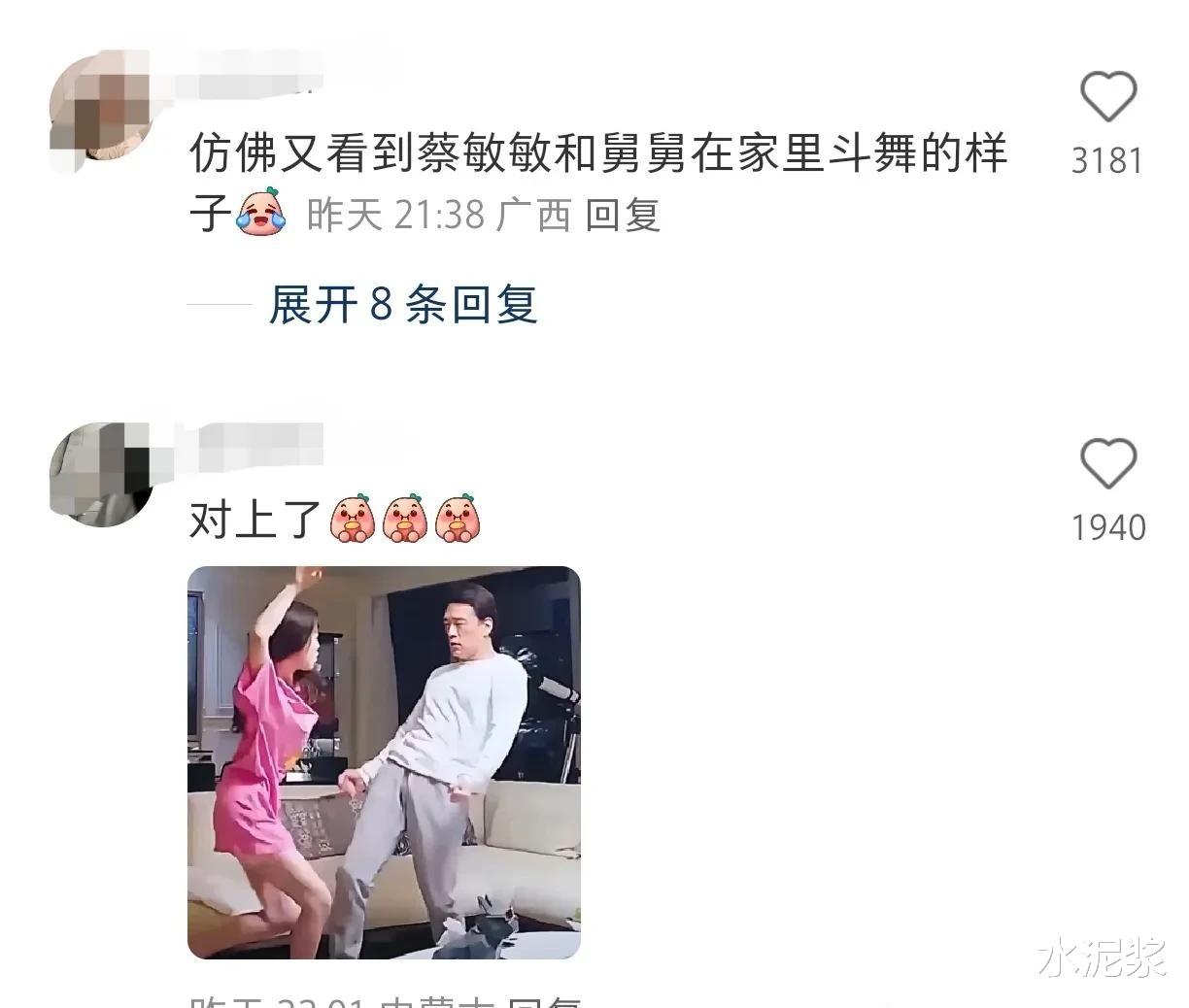Image resolution: width=1189 pixels, height=1008 pixels.
Task: Tap the crying-laugh emoji after 子
Action: 261,213
